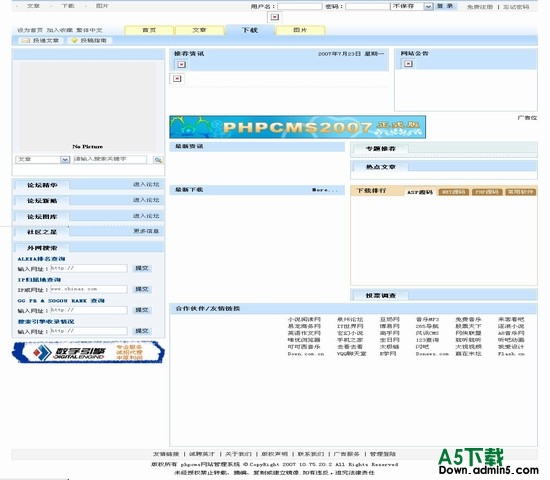This screenshot has width=550, height=480.
Task: Focus the search engine inclusion URL field
Action: pyautogui.click(x=88, y=331)
